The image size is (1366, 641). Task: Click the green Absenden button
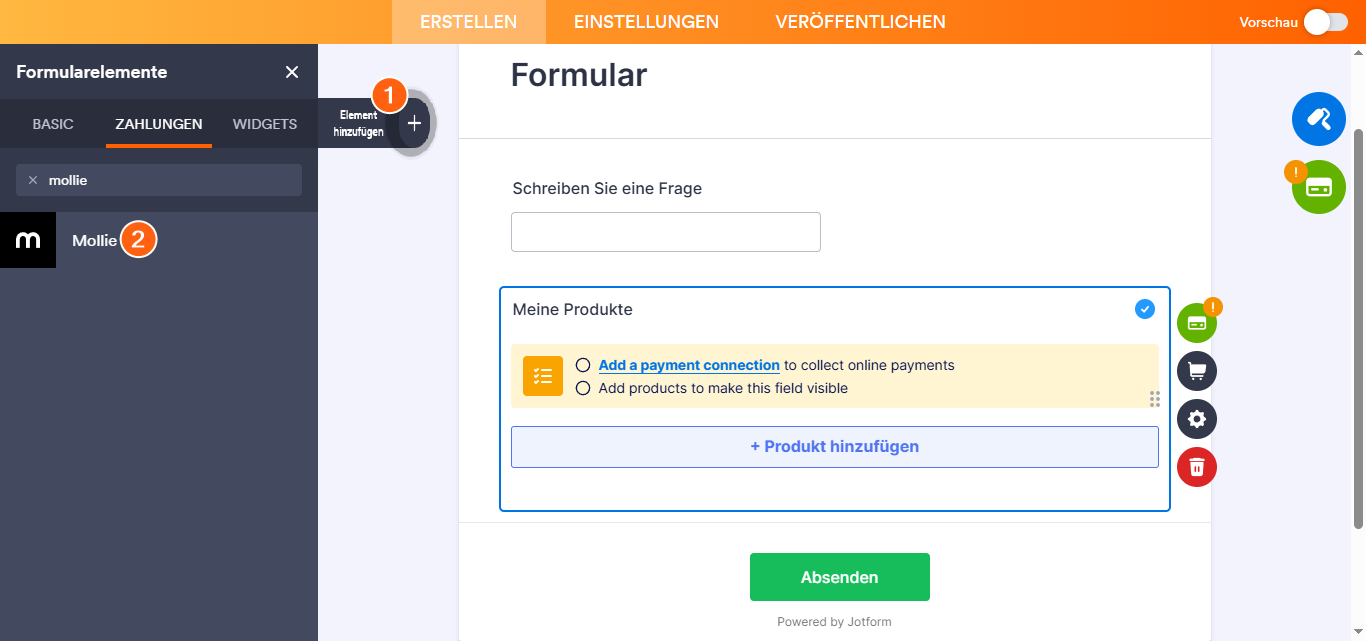839,577
